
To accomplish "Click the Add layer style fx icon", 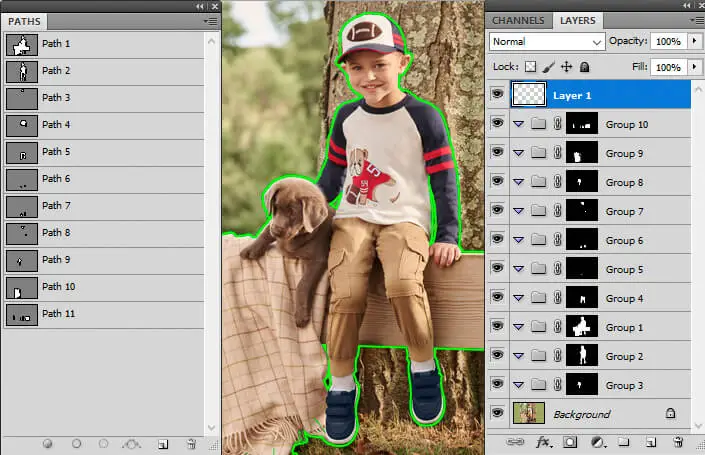I will (544, 441).
